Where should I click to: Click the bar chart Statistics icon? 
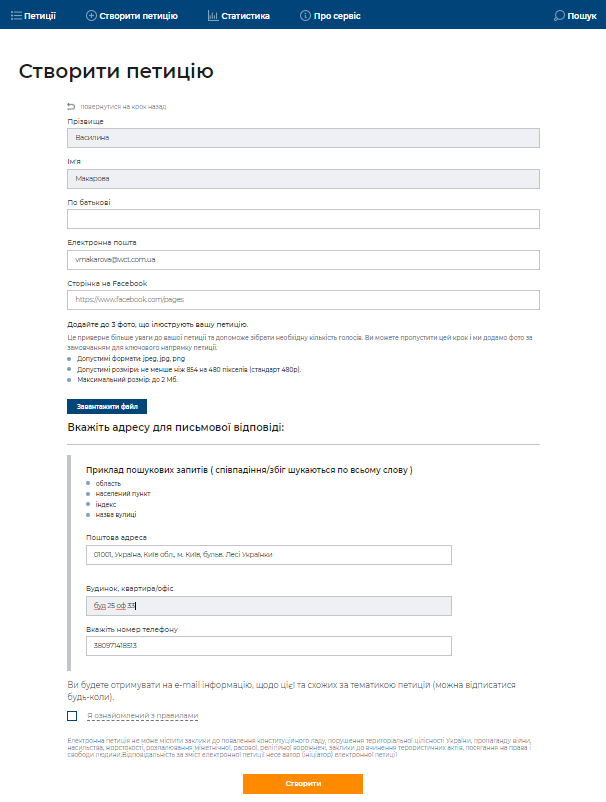(213, 16)
